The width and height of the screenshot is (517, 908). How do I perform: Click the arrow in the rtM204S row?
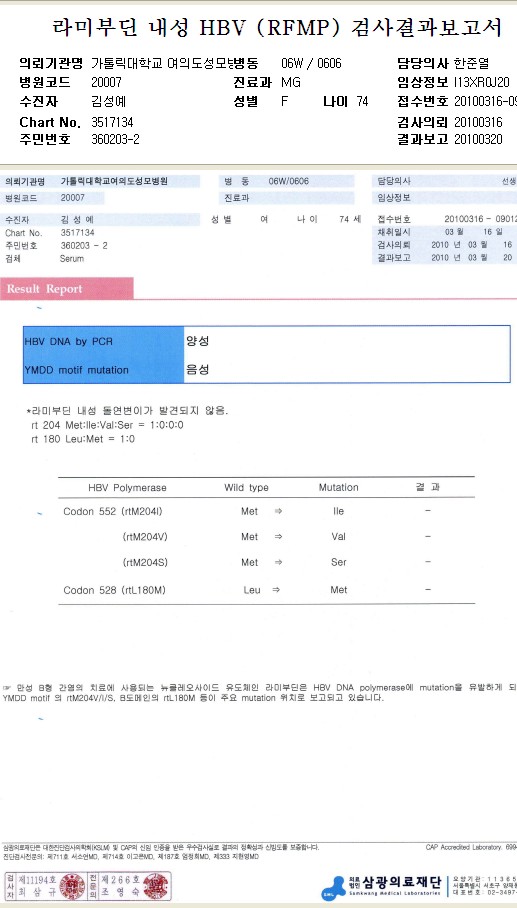(x=278, y=562)
